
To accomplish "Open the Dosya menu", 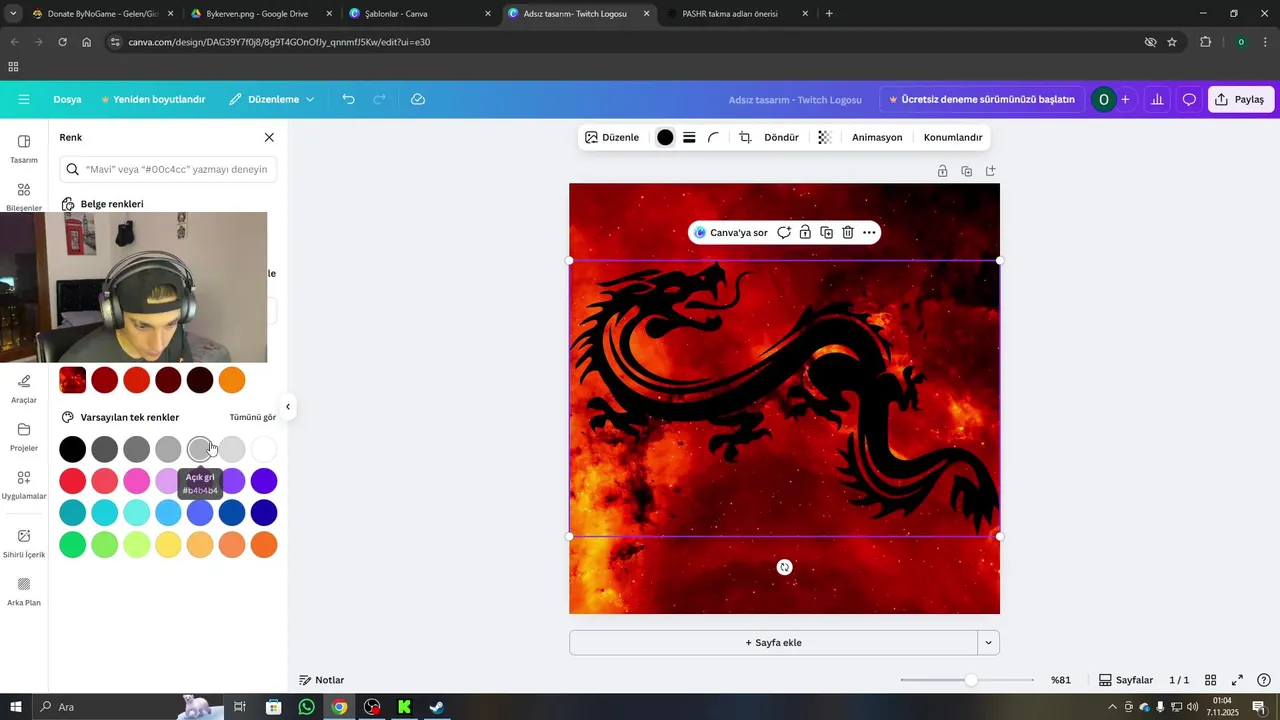I will tap(67, 99).
